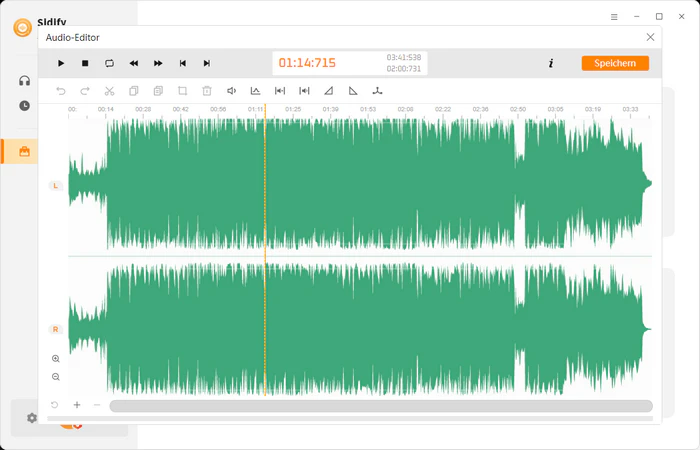Jump to the end of the track
This screenshot has height=450, width=700.
(x=207, y=63)
